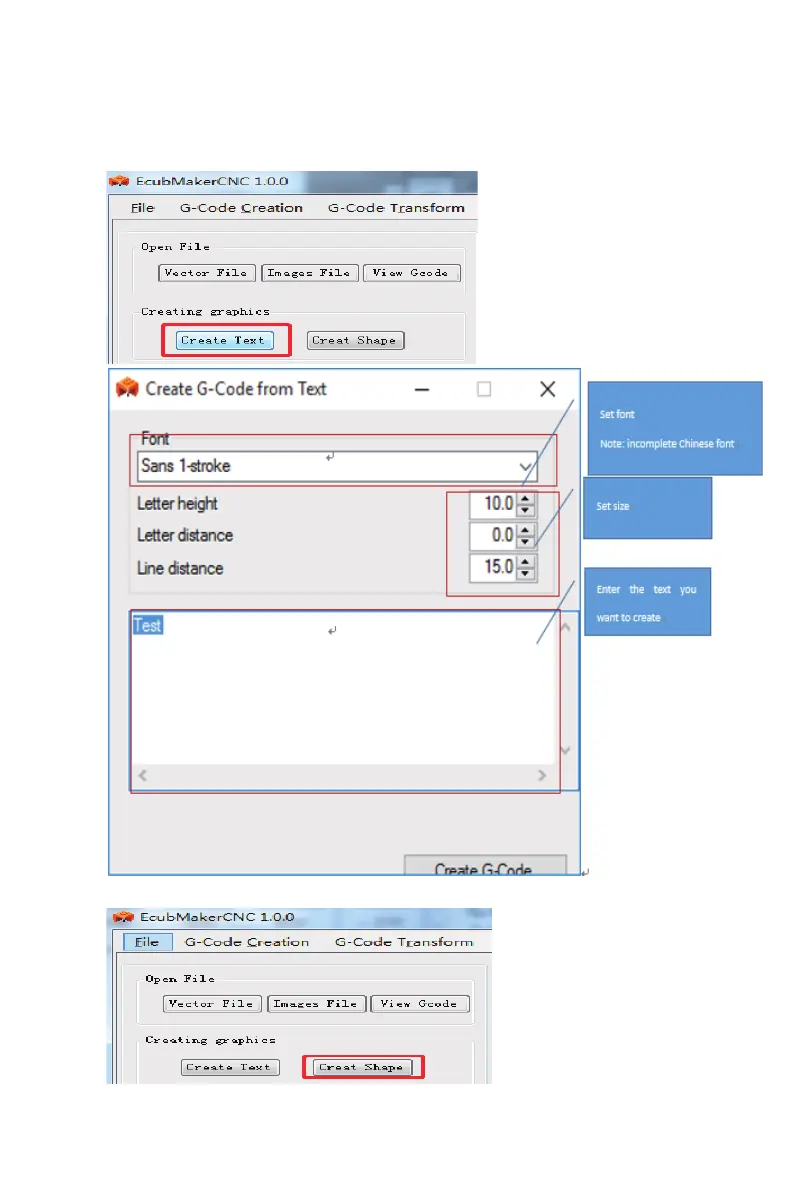Image resolution: width=794 pixels, height=1191 pixels.
Task: Click the Letter height value field showing 10.0
Action: [x=493, y=504]
